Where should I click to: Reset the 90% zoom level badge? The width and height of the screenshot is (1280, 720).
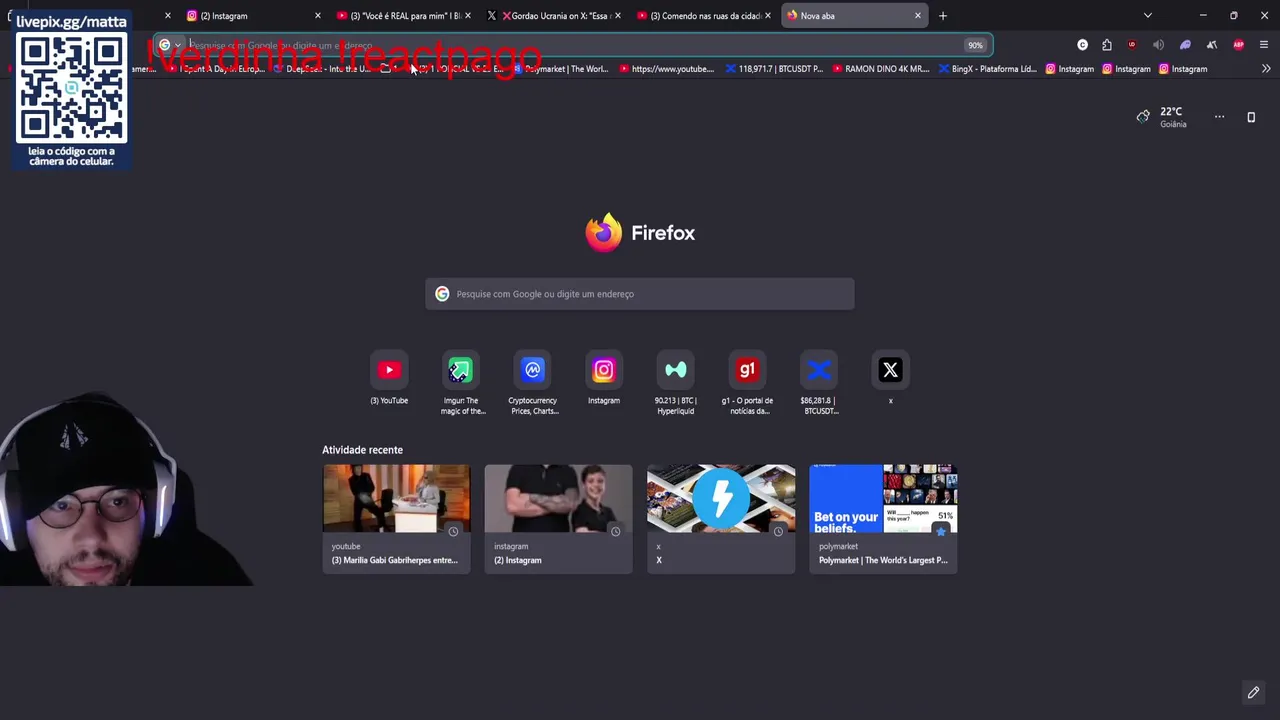click(x=975, y=45)
